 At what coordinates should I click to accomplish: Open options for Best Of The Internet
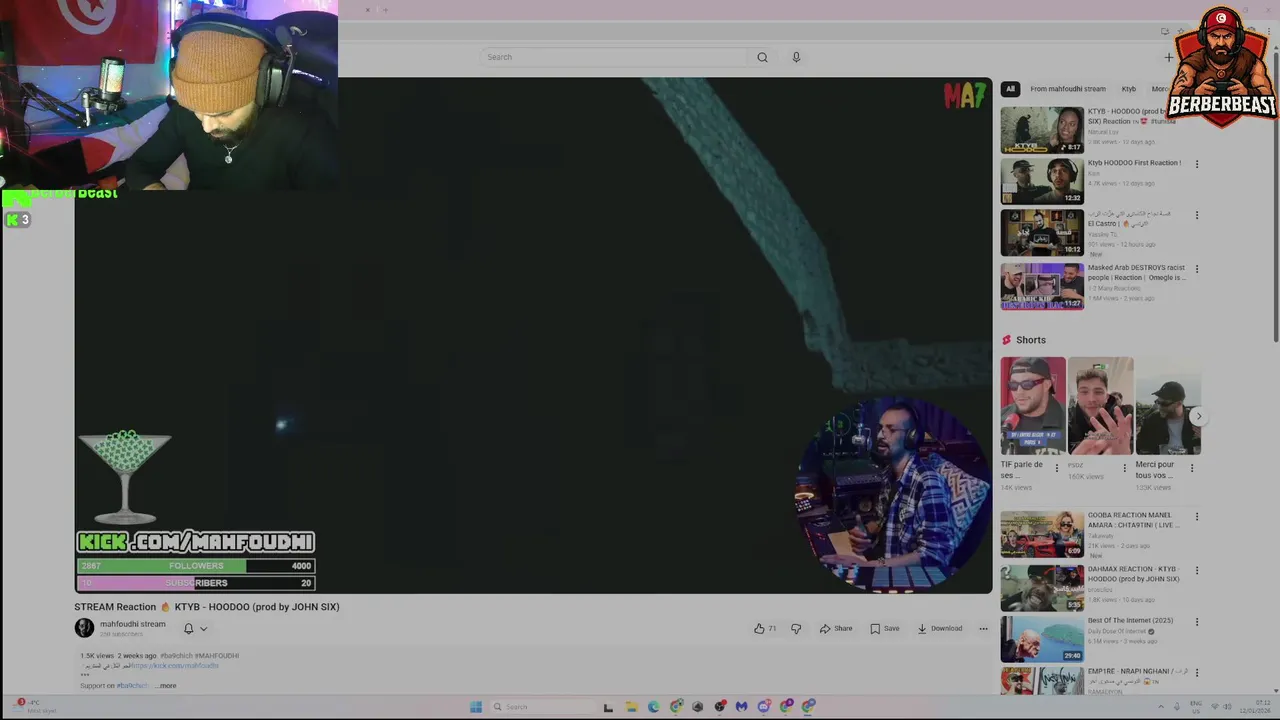[x=1197, y=622]
